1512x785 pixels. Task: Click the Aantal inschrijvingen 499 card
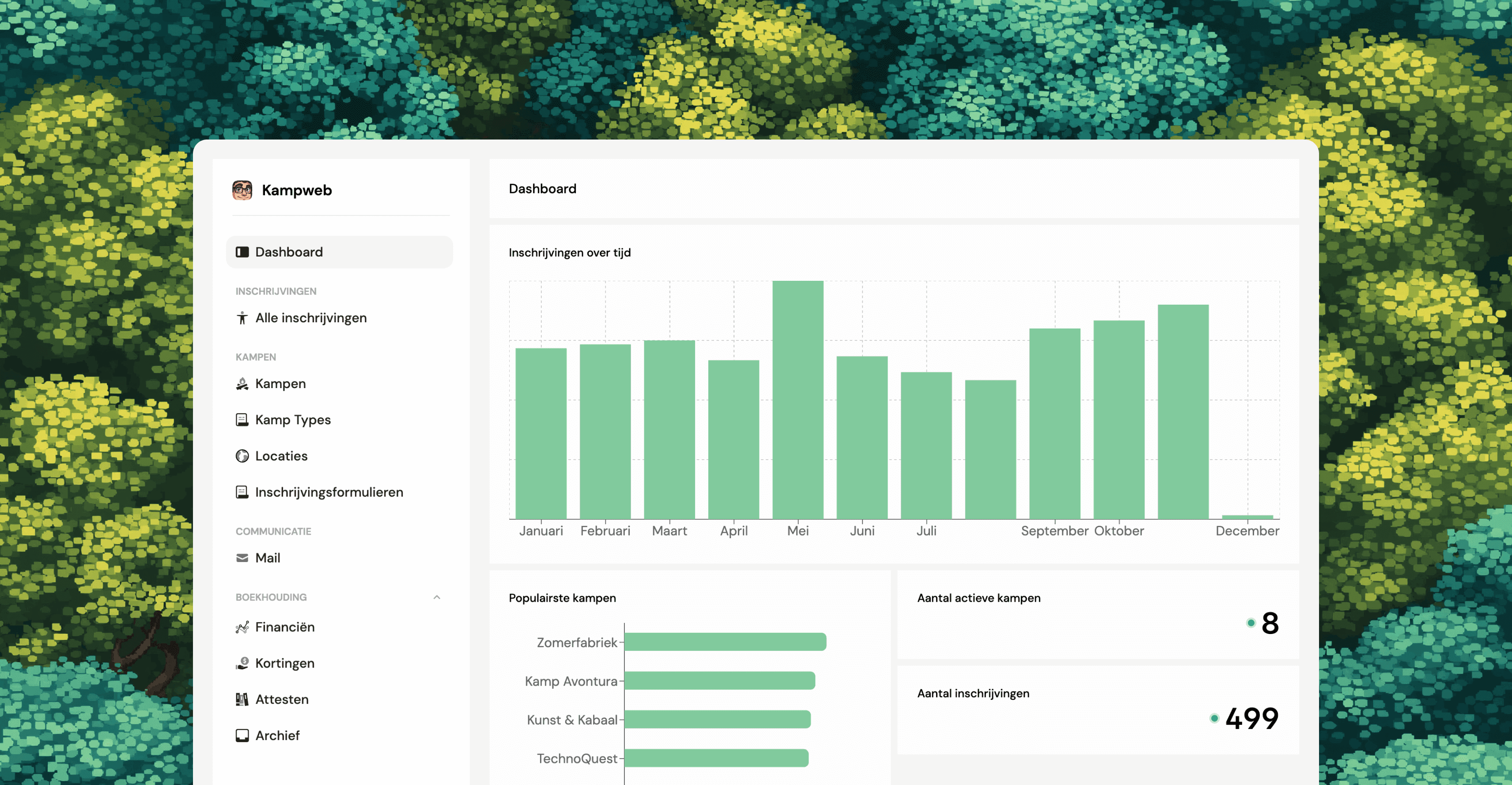tap(1097, 710)
